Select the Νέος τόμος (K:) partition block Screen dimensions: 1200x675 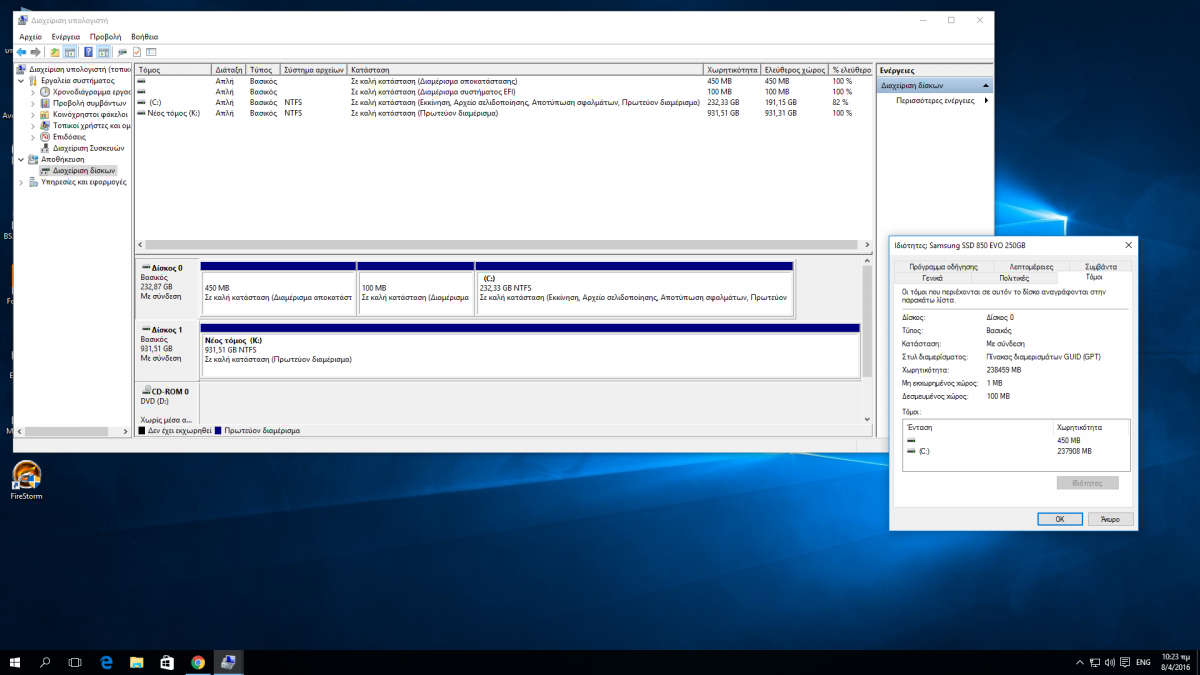tap(530, 353)
